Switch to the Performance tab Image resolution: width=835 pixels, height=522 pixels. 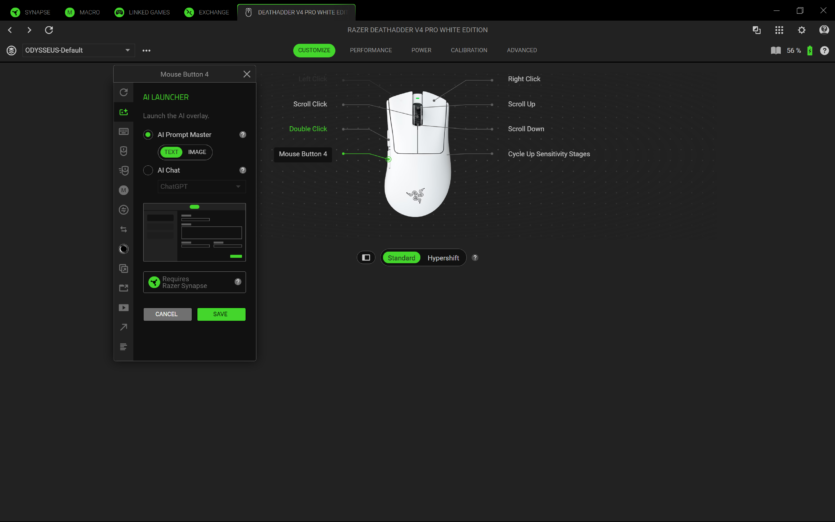click(370, 50)
